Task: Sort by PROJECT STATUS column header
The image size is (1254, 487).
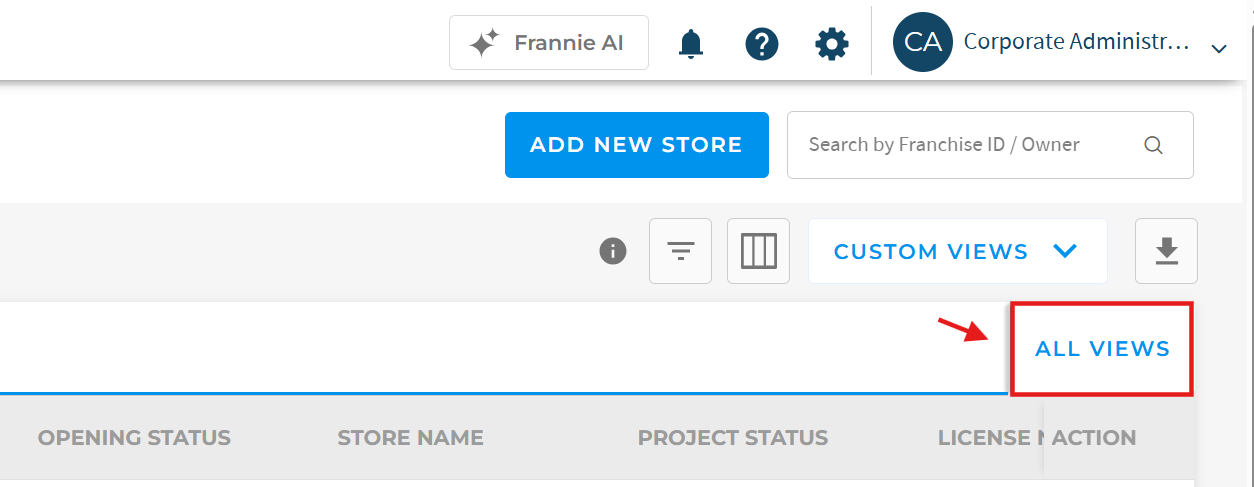Action: (x=733, y=438)
